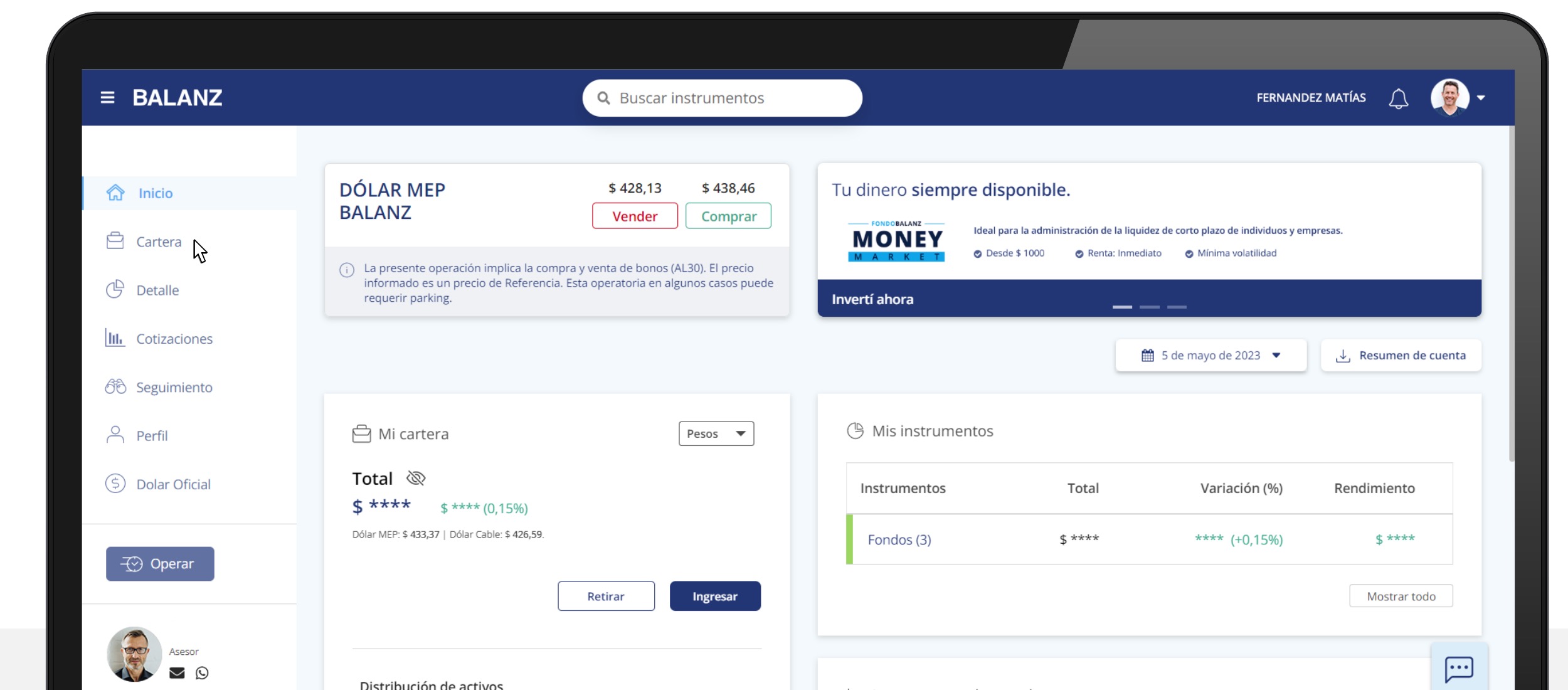Open the notifications bell
Viewport: 1568px width, 690px height.
(x=1398, y=98)
